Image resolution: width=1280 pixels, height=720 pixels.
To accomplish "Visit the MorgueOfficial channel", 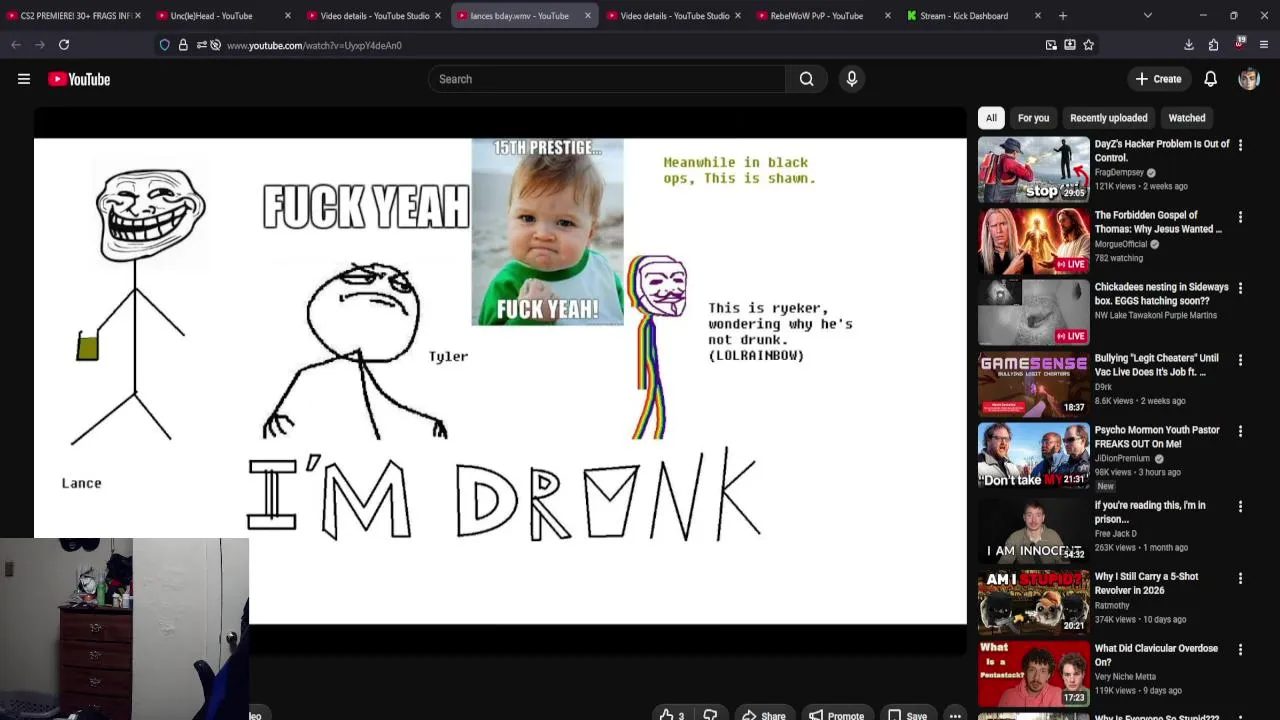I will (1121, 244).
